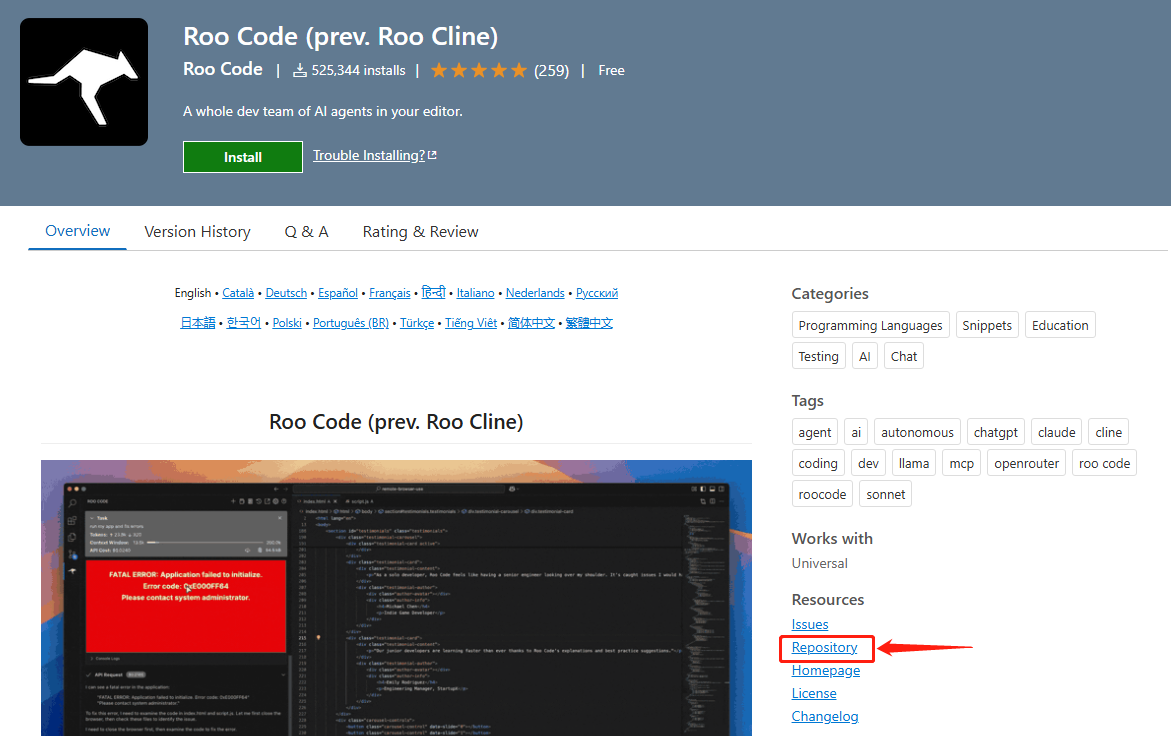Switch to the Overview tab
The height and width of the screenshot is (736, 1171).
[x=77, y=231]
